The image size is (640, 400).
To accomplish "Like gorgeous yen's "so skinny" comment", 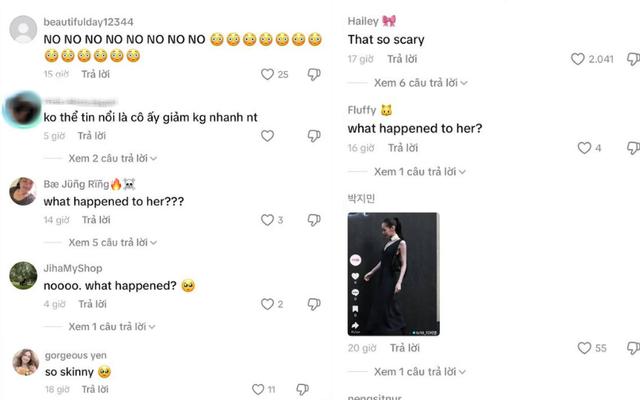I will pyautogui.click(x=258, y=389).
